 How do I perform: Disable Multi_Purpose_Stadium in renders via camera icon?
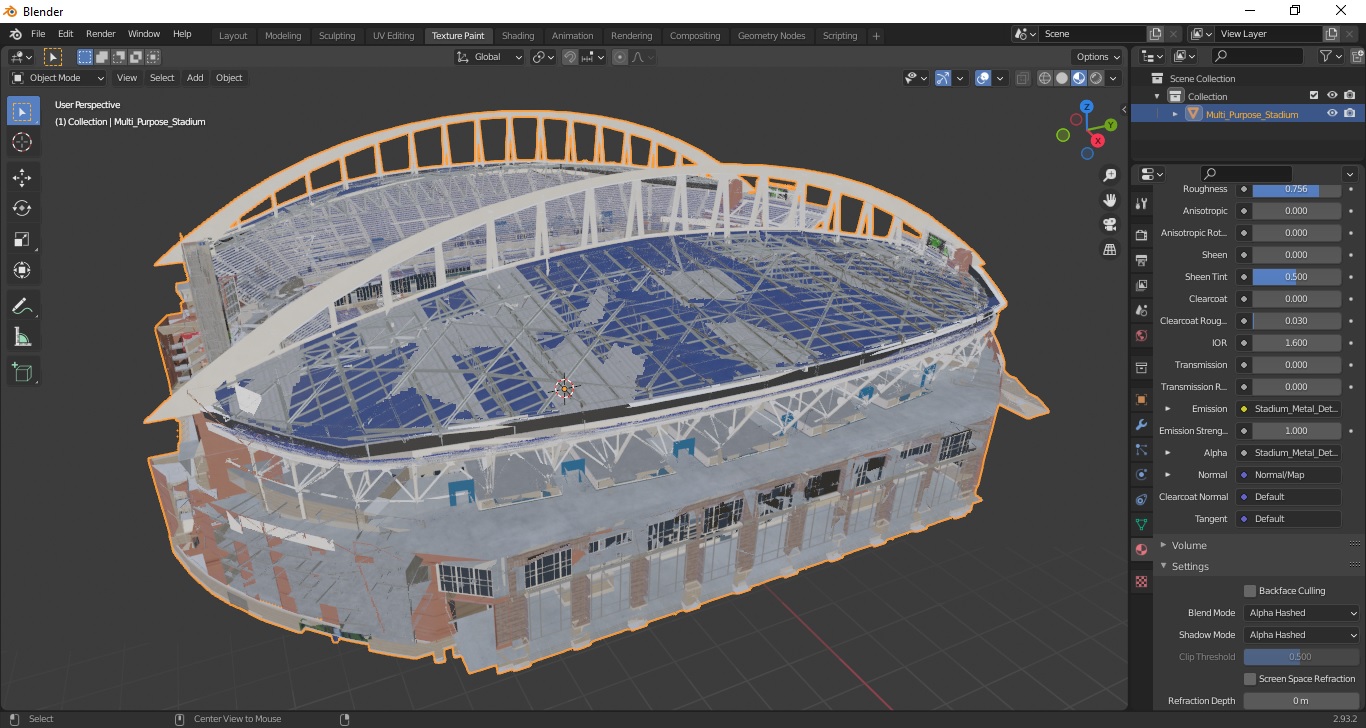[x=1350, y=114]
